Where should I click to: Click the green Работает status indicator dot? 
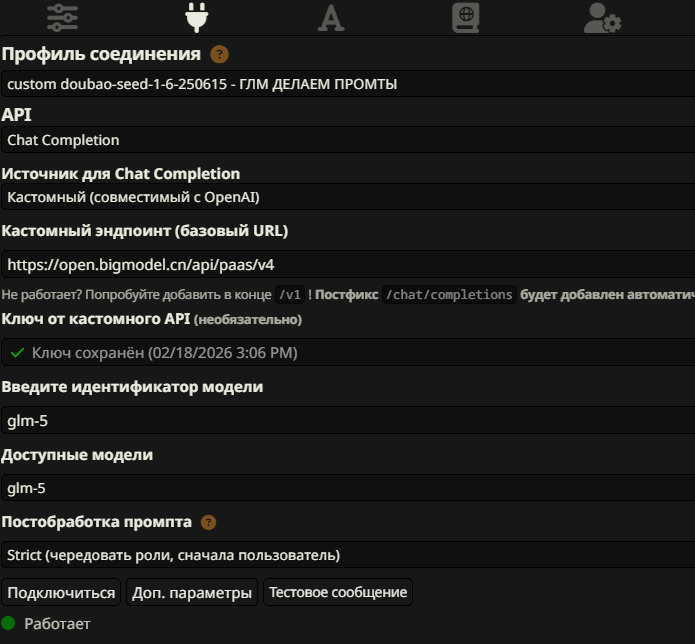(x=9, y=624)
